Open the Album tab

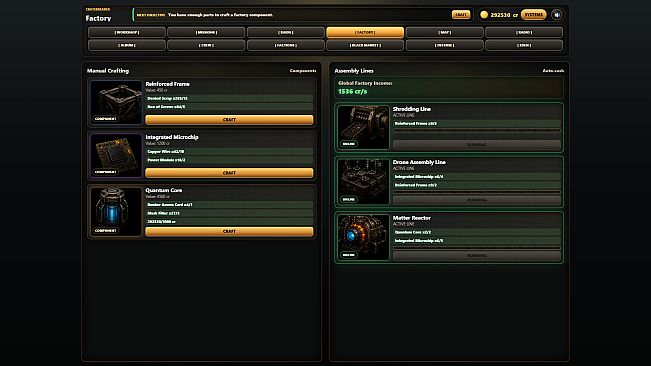(x=127, y=45)
